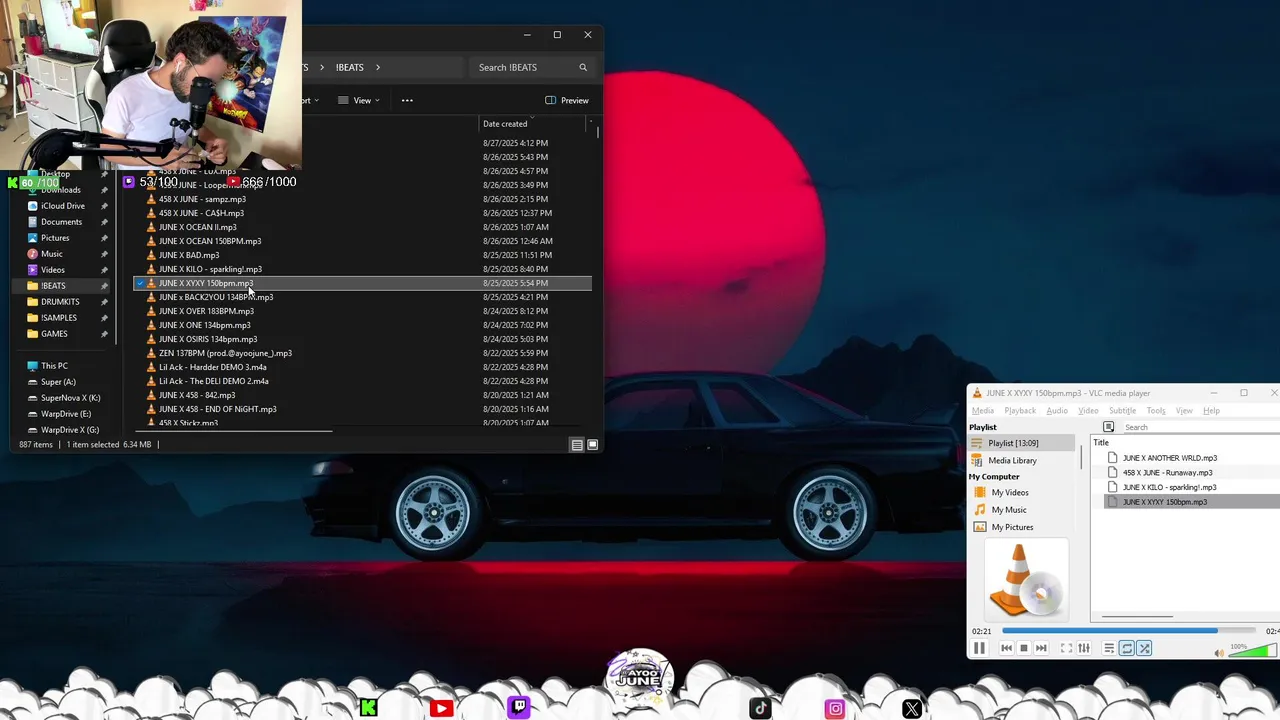Toggle the VLC playlist view icon
The width and height of the screenshot is (1280, 720).
tap(1109, 648)
